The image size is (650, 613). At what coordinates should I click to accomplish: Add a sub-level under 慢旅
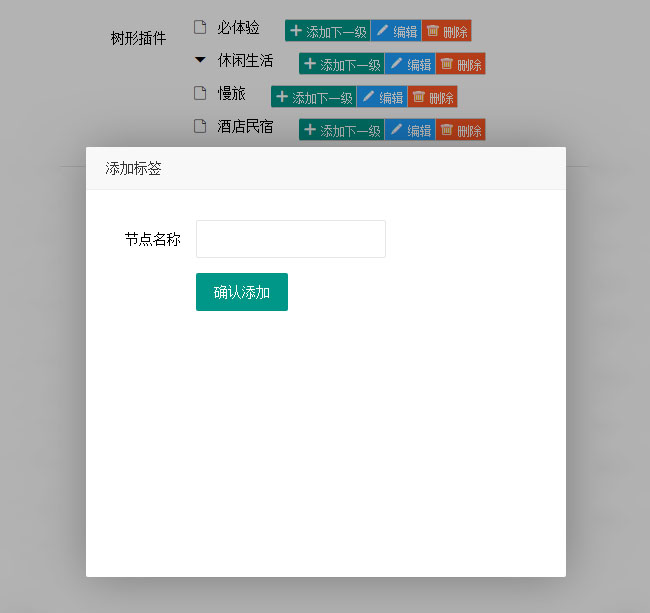pos(313,97)
